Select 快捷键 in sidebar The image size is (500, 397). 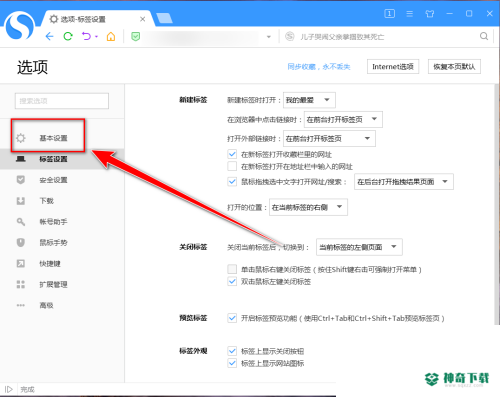(x=62, y=264)
